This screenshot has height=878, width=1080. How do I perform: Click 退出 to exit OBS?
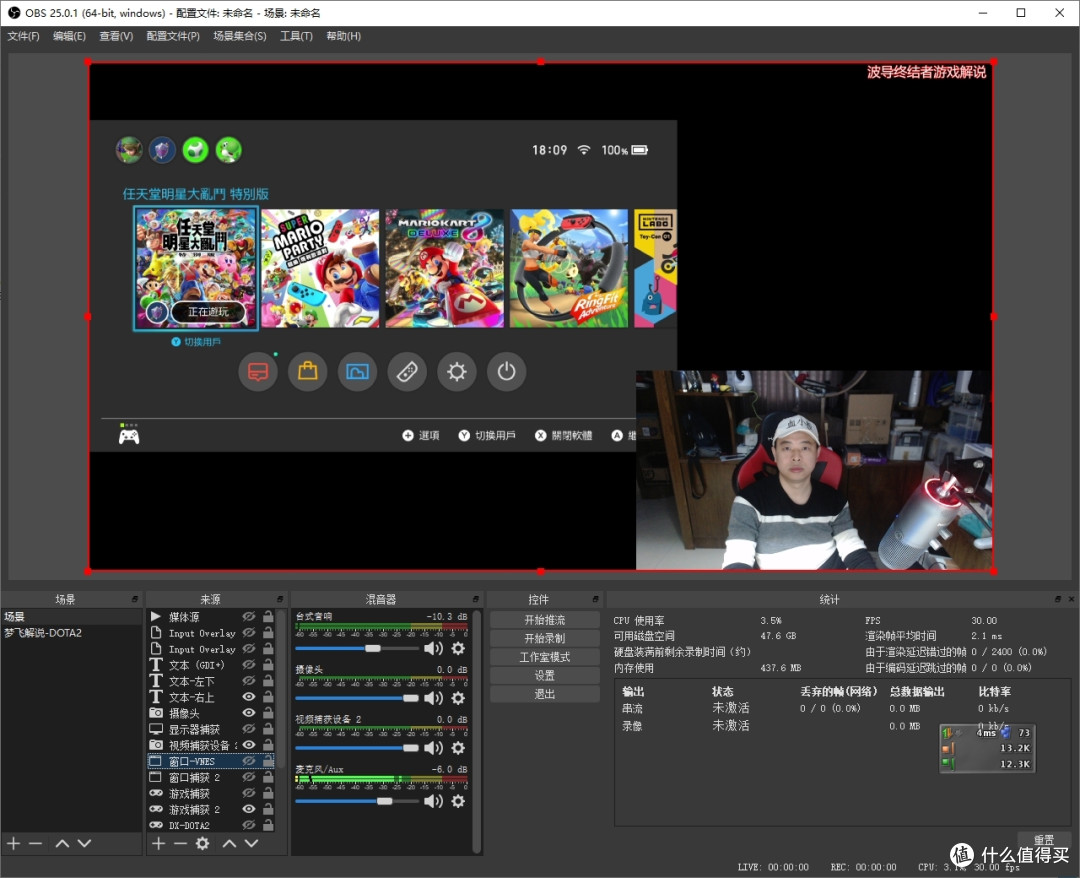[545, 694]
